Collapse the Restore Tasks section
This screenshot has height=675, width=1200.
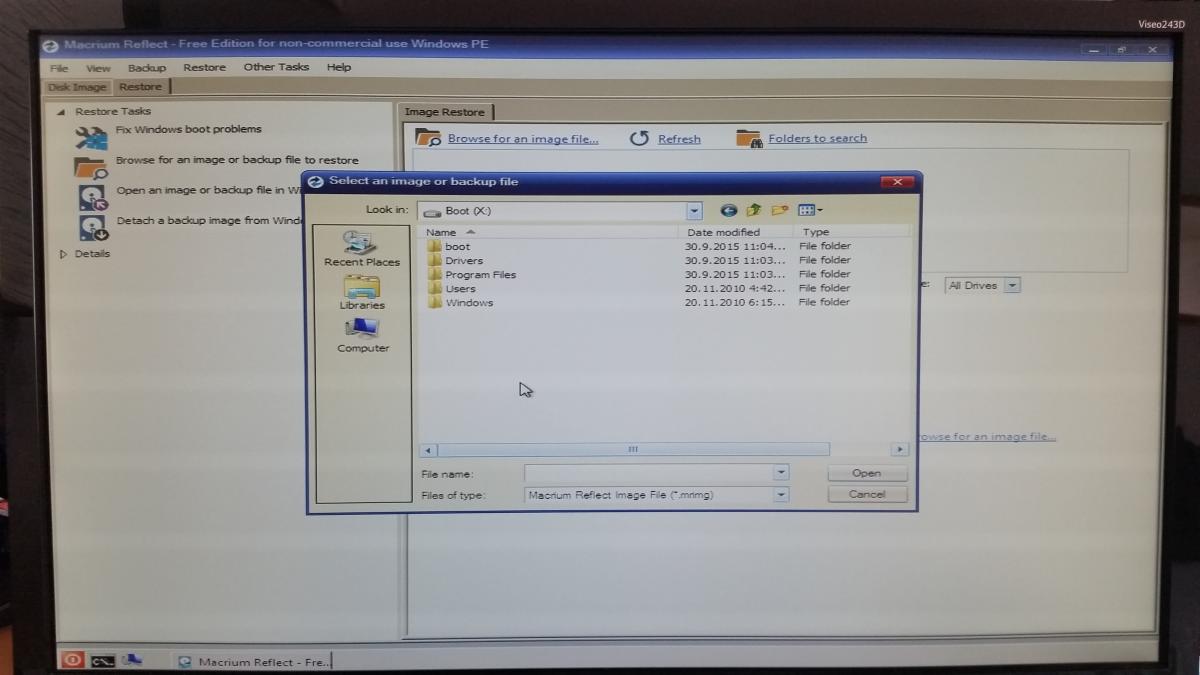(61, 111)
